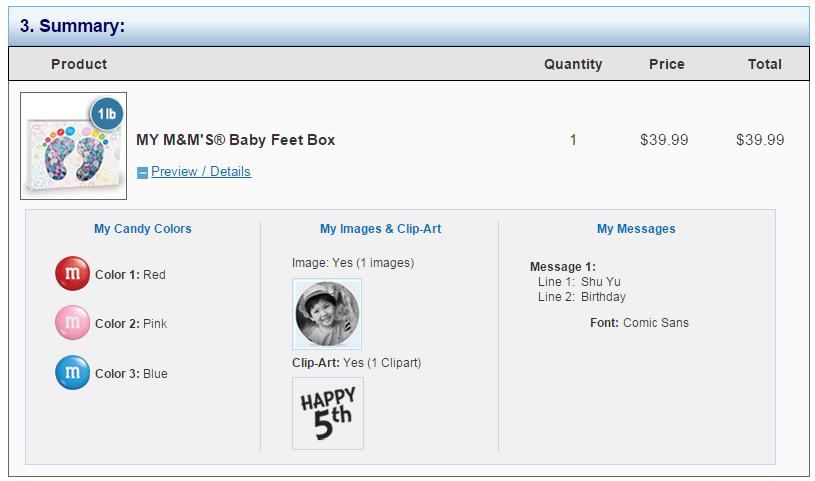This screenshot has height=481, width=815.
Task: Click the $39.99 amount under Total
Action: [760, 140]
